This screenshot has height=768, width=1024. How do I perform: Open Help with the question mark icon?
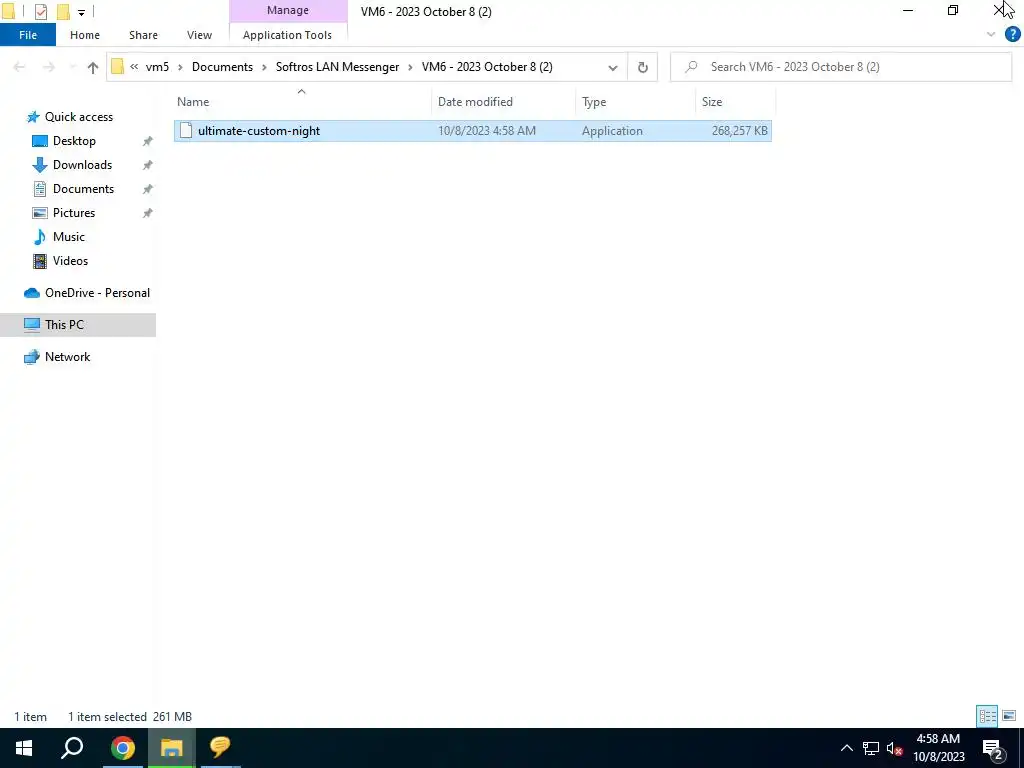click(x=1012, y=34)
